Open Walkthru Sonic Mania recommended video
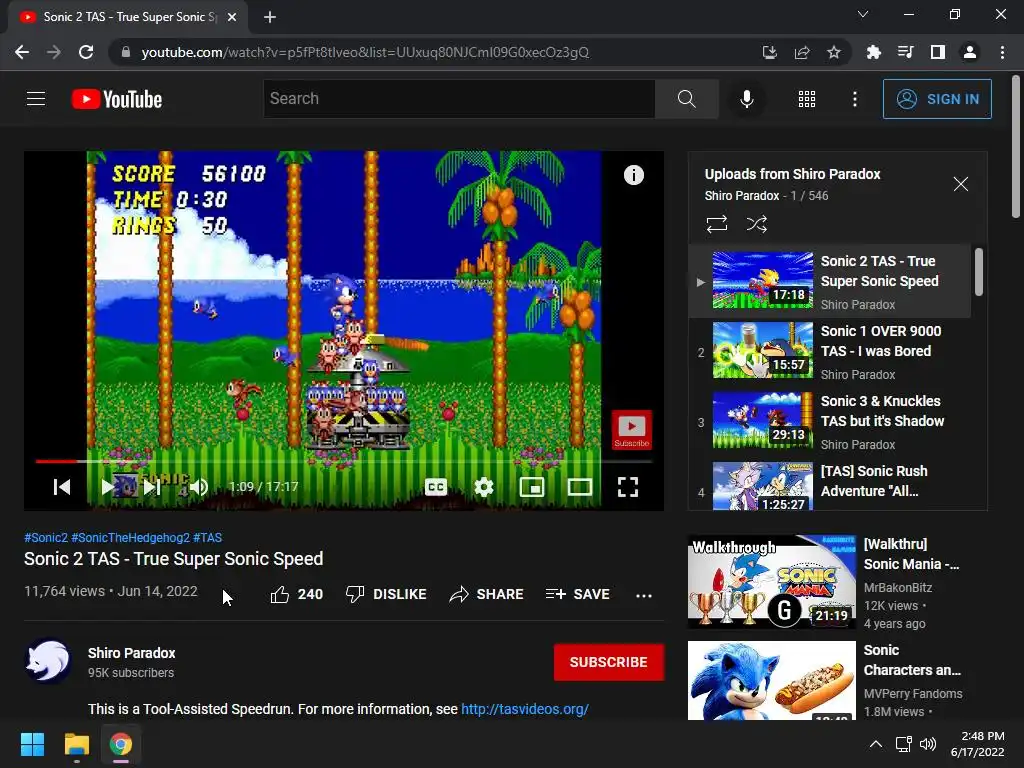Viewport: 1024px width, 768px height. (771, 581)
